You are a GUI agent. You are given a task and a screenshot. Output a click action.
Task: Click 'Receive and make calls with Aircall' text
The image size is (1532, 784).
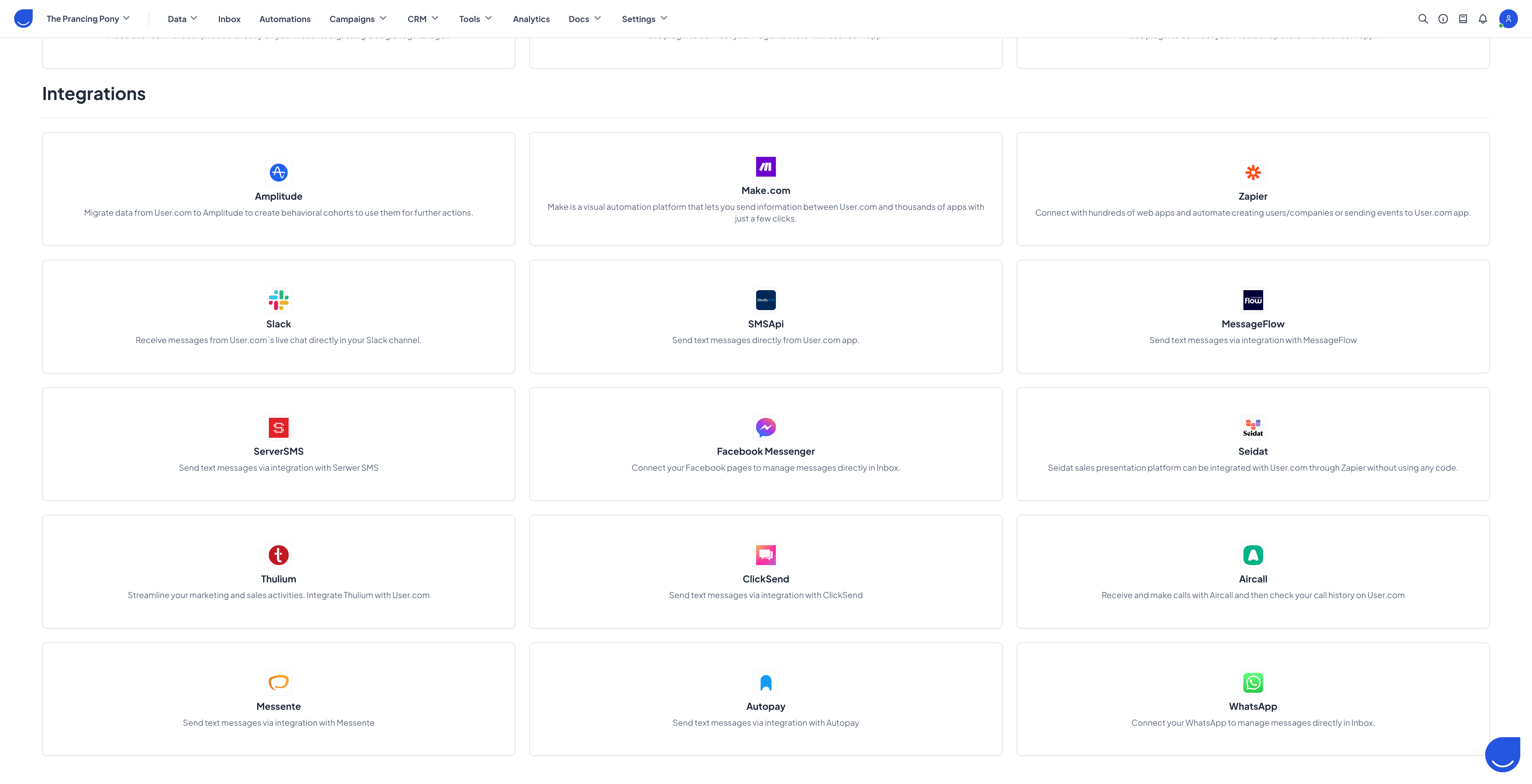1252,595
